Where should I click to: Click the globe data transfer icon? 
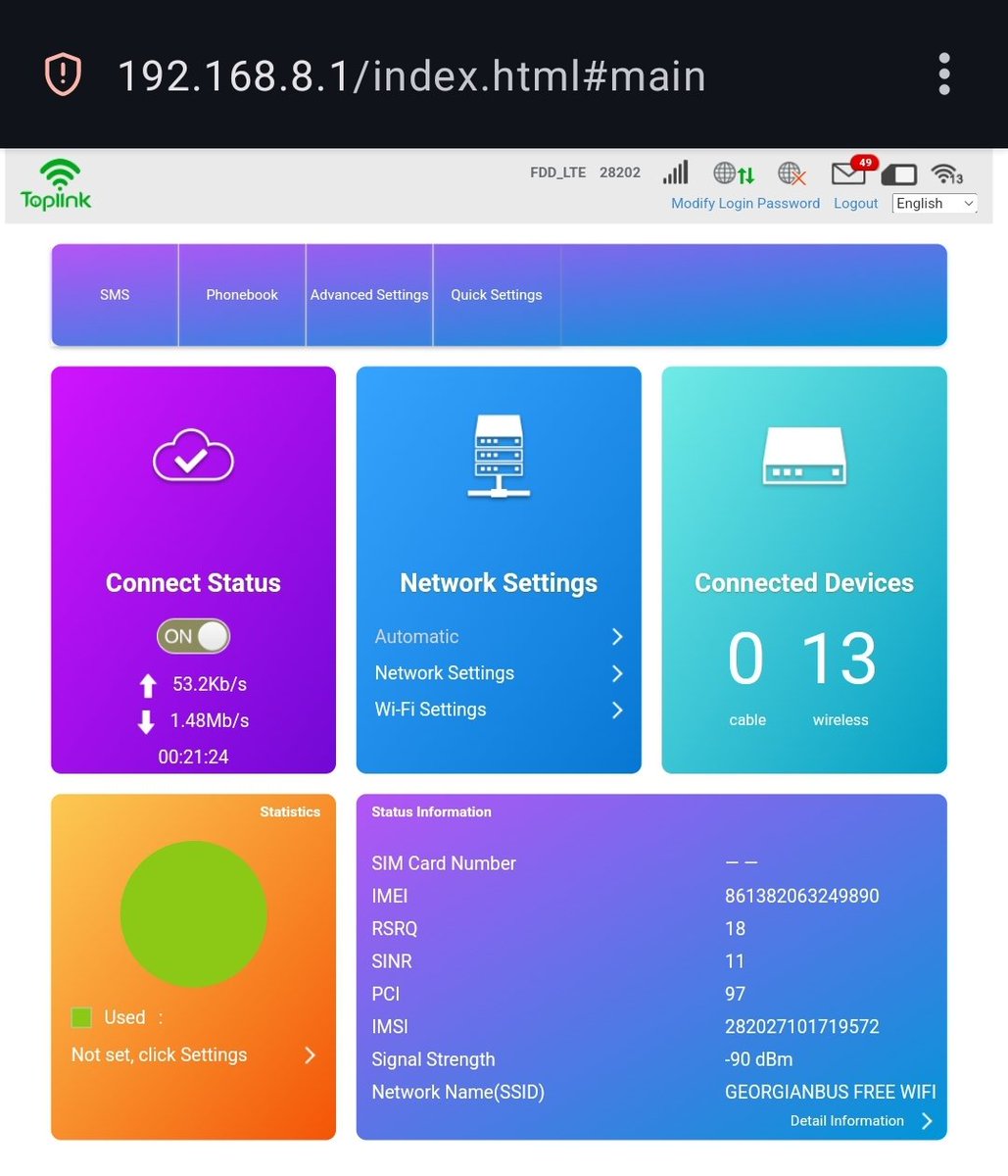734,173
